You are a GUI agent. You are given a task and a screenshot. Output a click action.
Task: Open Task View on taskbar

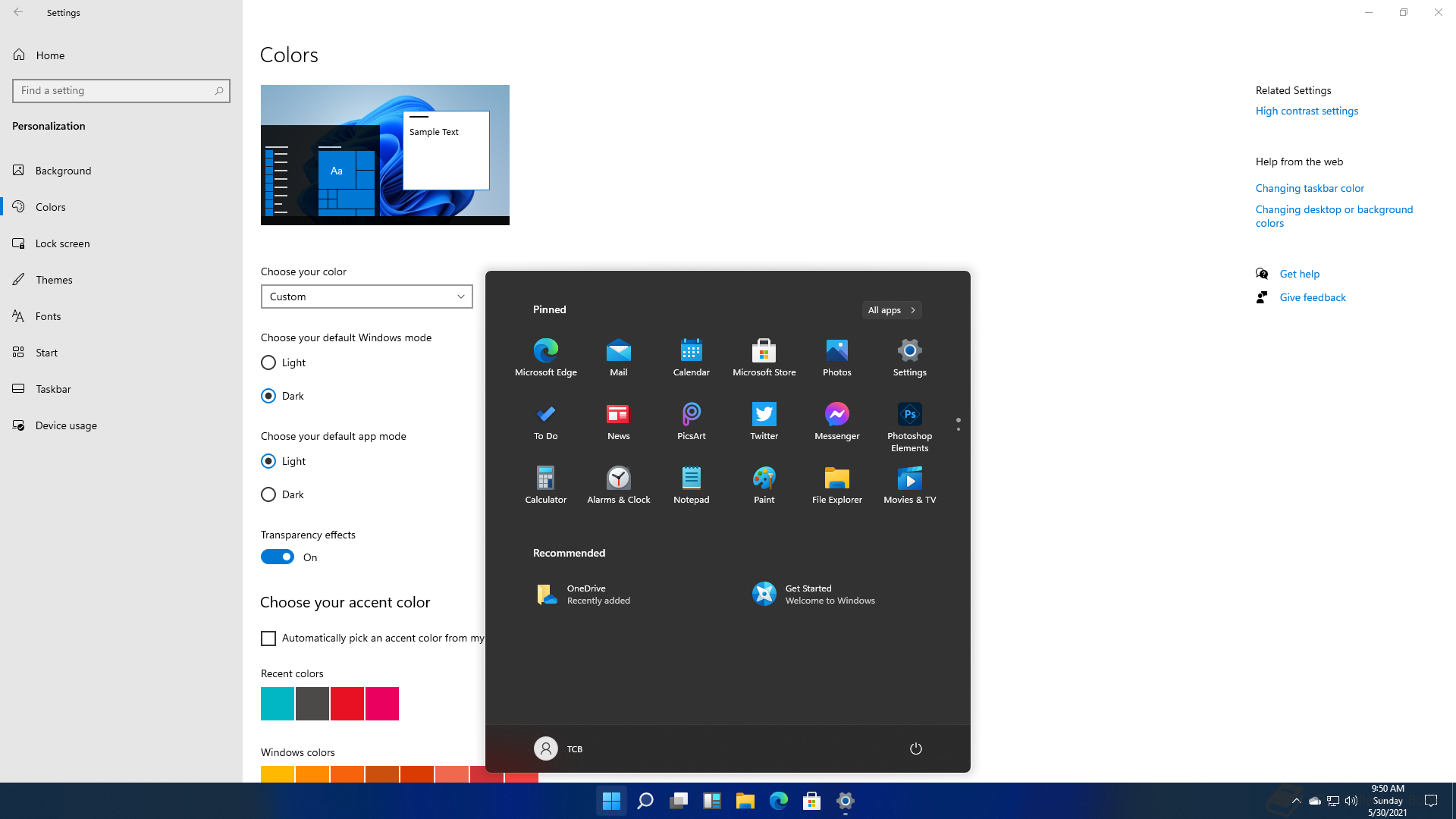(x=679, y=801)
